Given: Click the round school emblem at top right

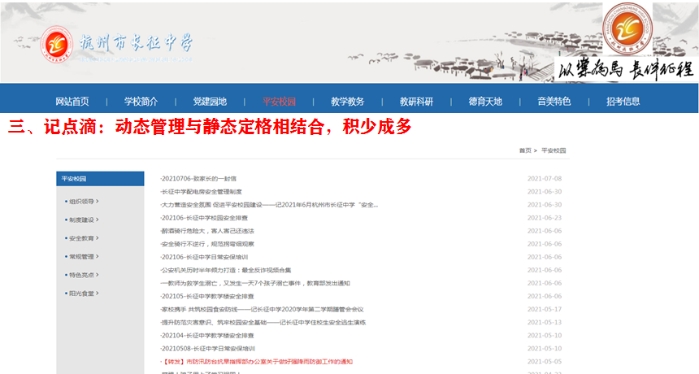Looking at the screenshot, I should [627, 28].
